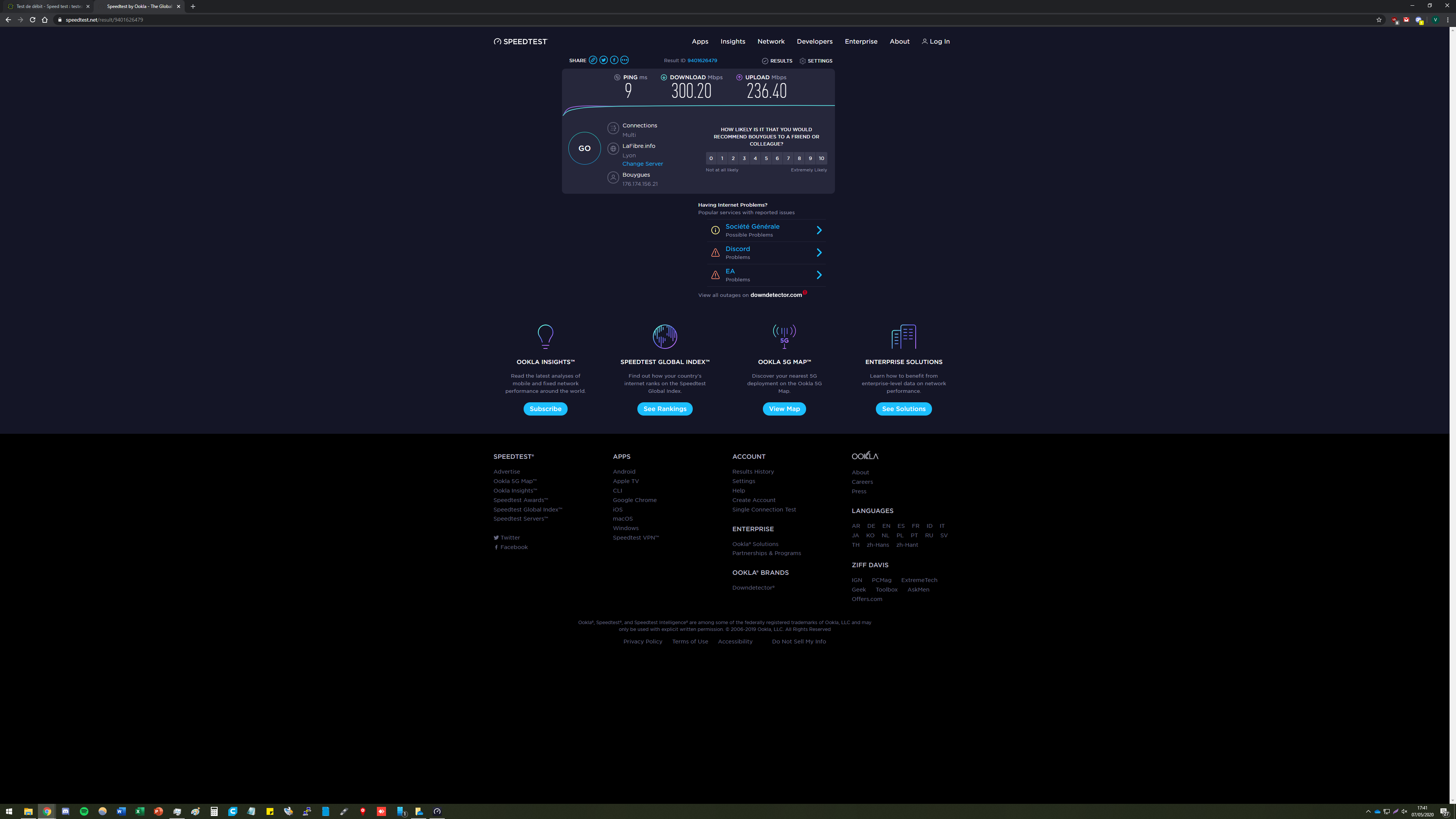This screenshot has height=819, width=1456.
Task: Click the See Solutions button
Action: click(904, 409)
